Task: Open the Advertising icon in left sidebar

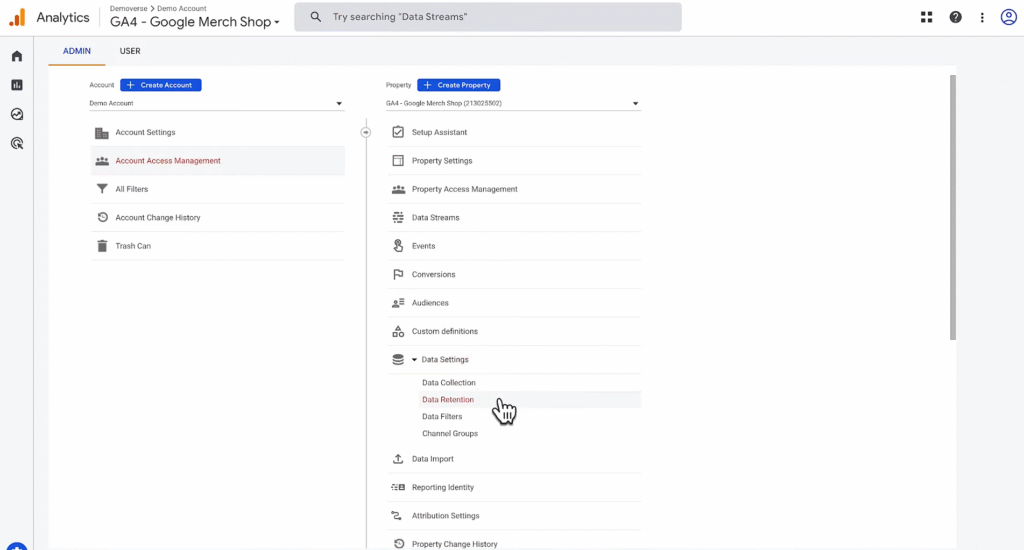Action: click(x=17, y=144)
